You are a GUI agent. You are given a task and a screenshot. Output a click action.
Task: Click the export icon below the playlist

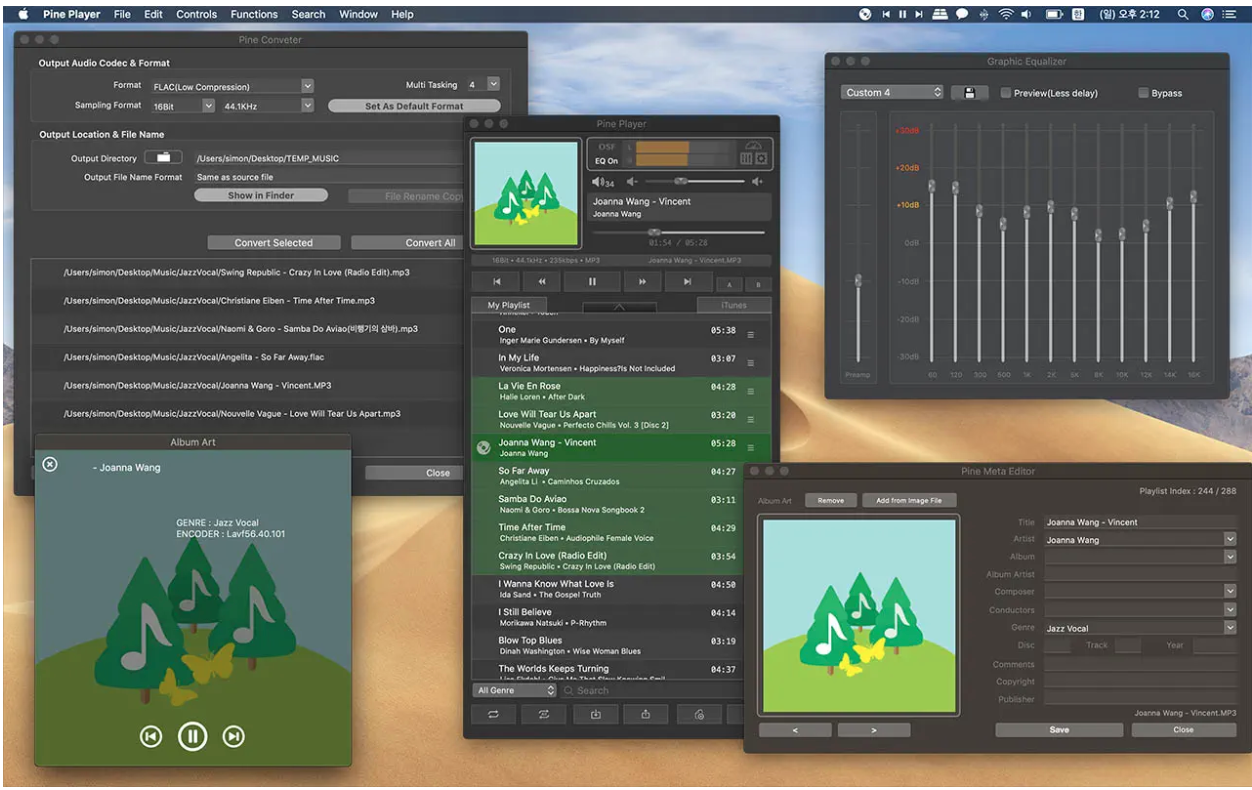(x=646, y=714)
